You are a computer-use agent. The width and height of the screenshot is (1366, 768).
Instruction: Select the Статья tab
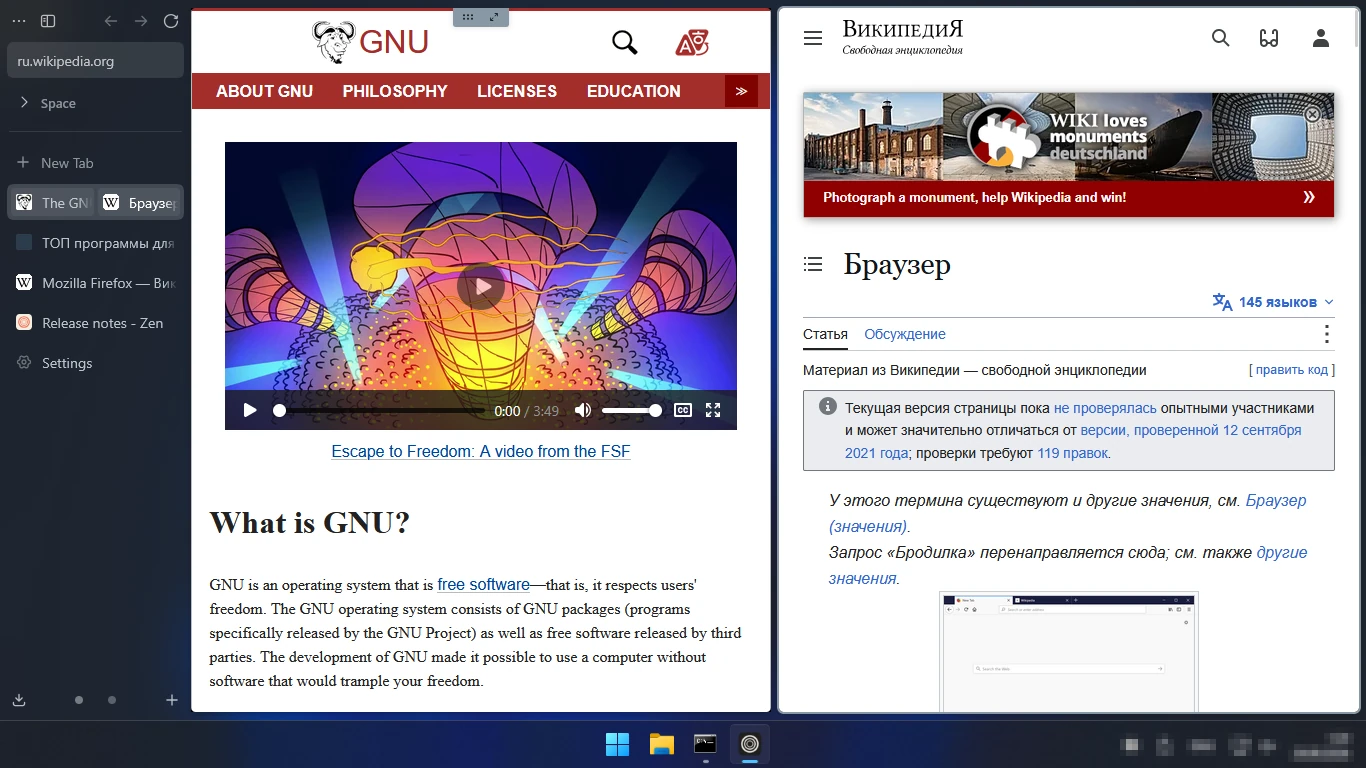point(825,334)
